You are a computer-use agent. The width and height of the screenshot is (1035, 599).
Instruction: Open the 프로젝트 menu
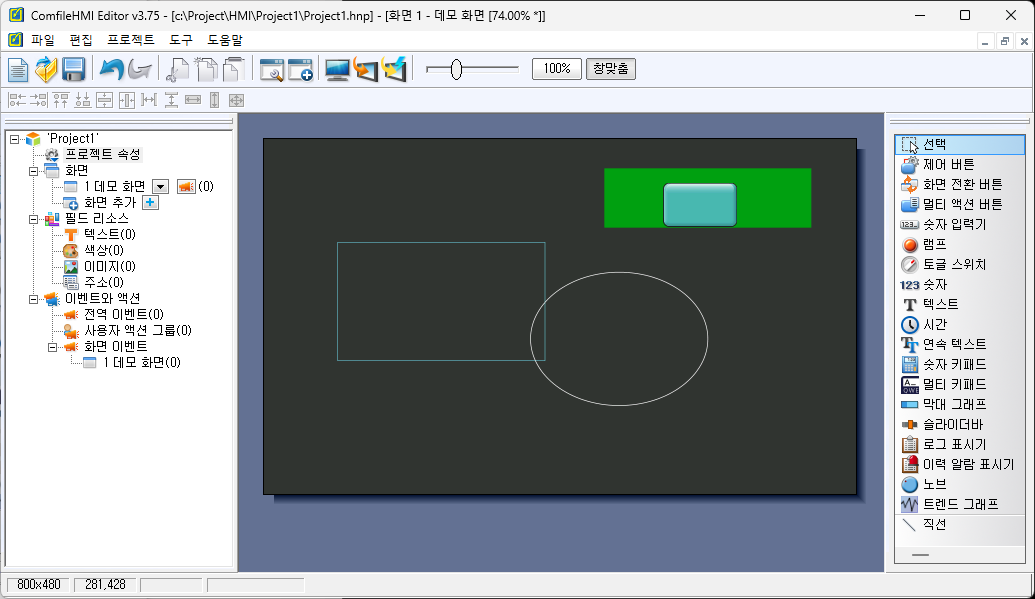(131, 40)
